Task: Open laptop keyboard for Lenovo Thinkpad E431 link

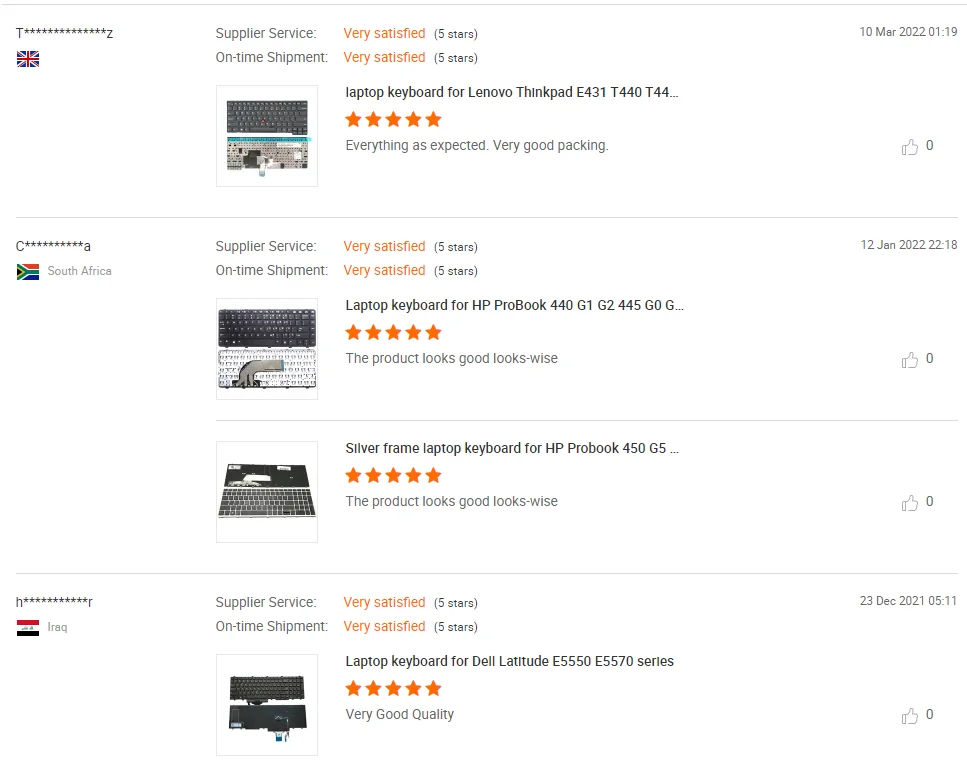Action: (x=512, y=92)
